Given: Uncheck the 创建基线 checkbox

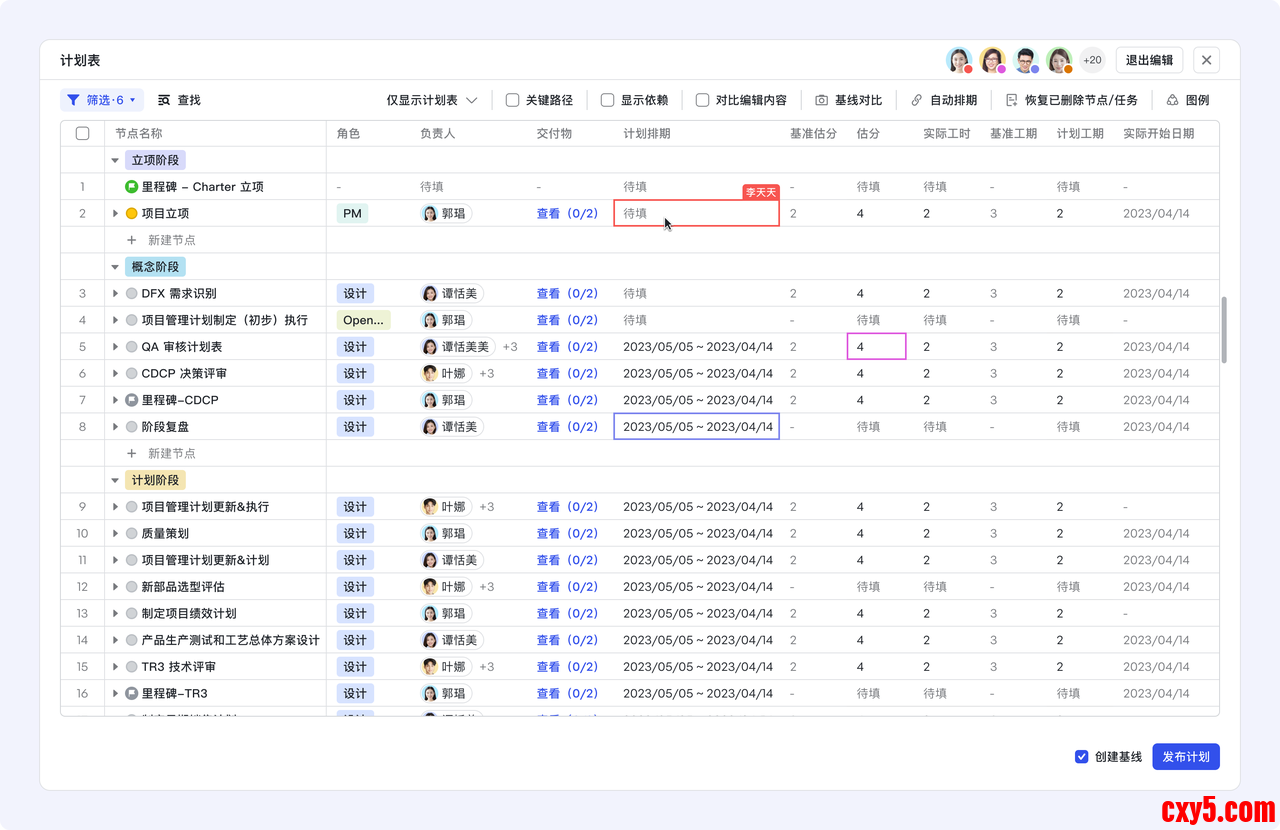Looking at the screenshot, I should point(1081,757).
